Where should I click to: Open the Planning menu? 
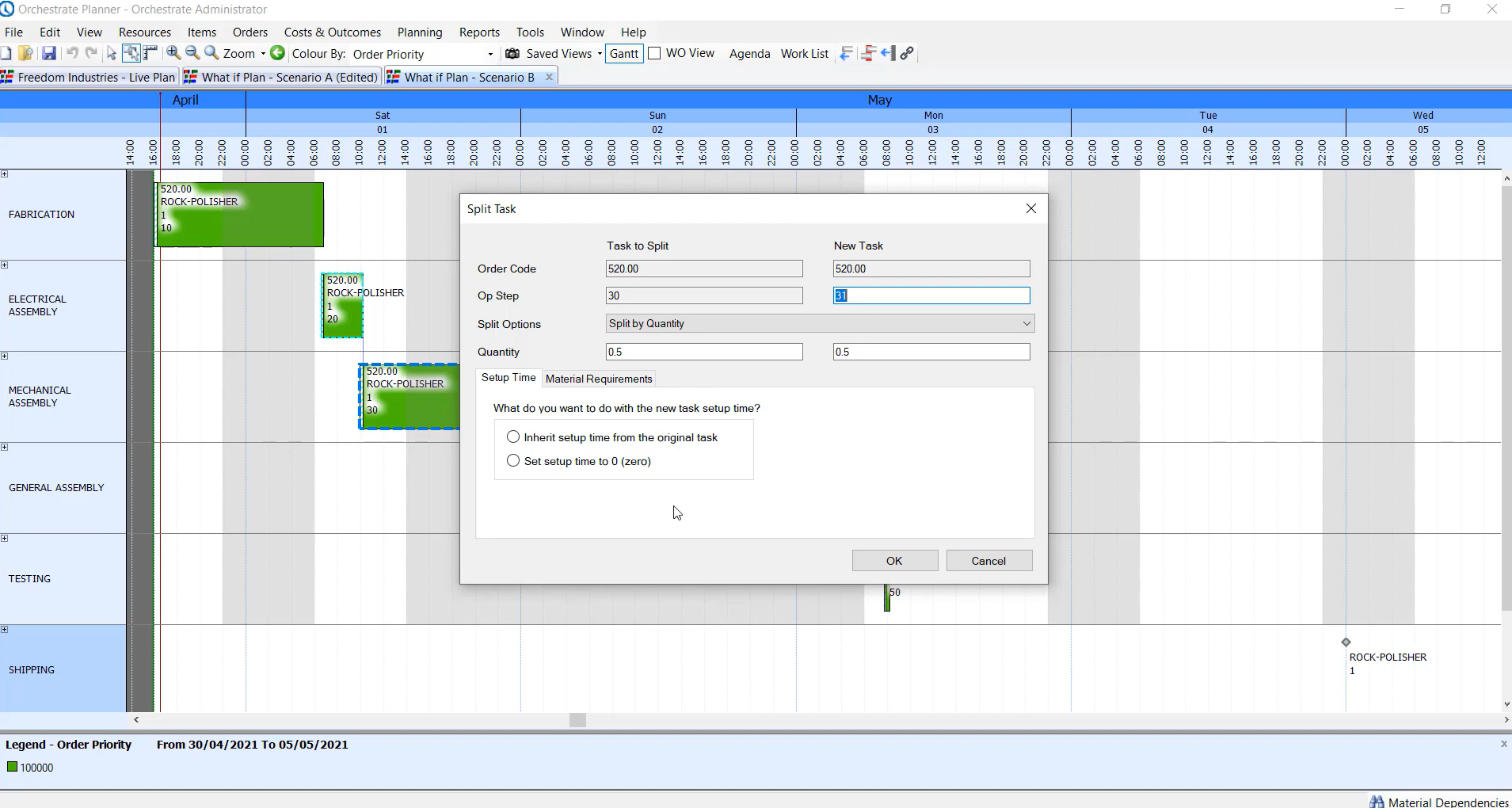[419, 32]
